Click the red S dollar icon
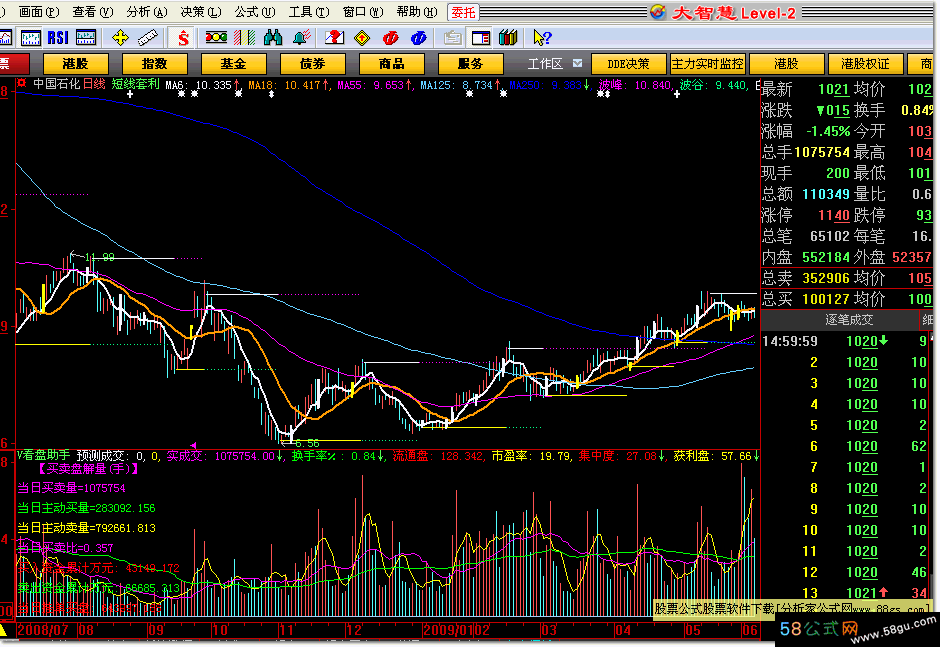Viewport: 940px width, 647px height. tap(183, 38)
